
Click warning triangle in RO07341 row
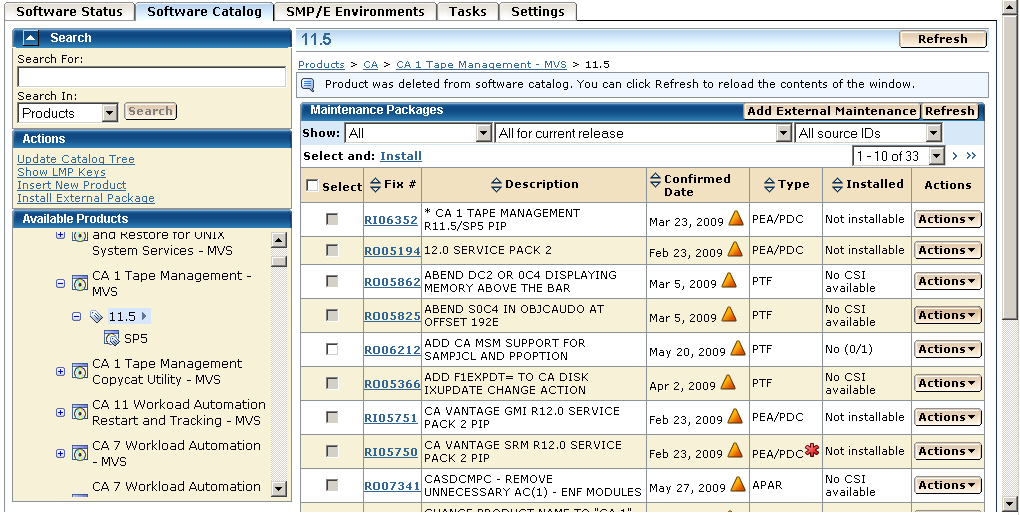click(x=738, y=484)
